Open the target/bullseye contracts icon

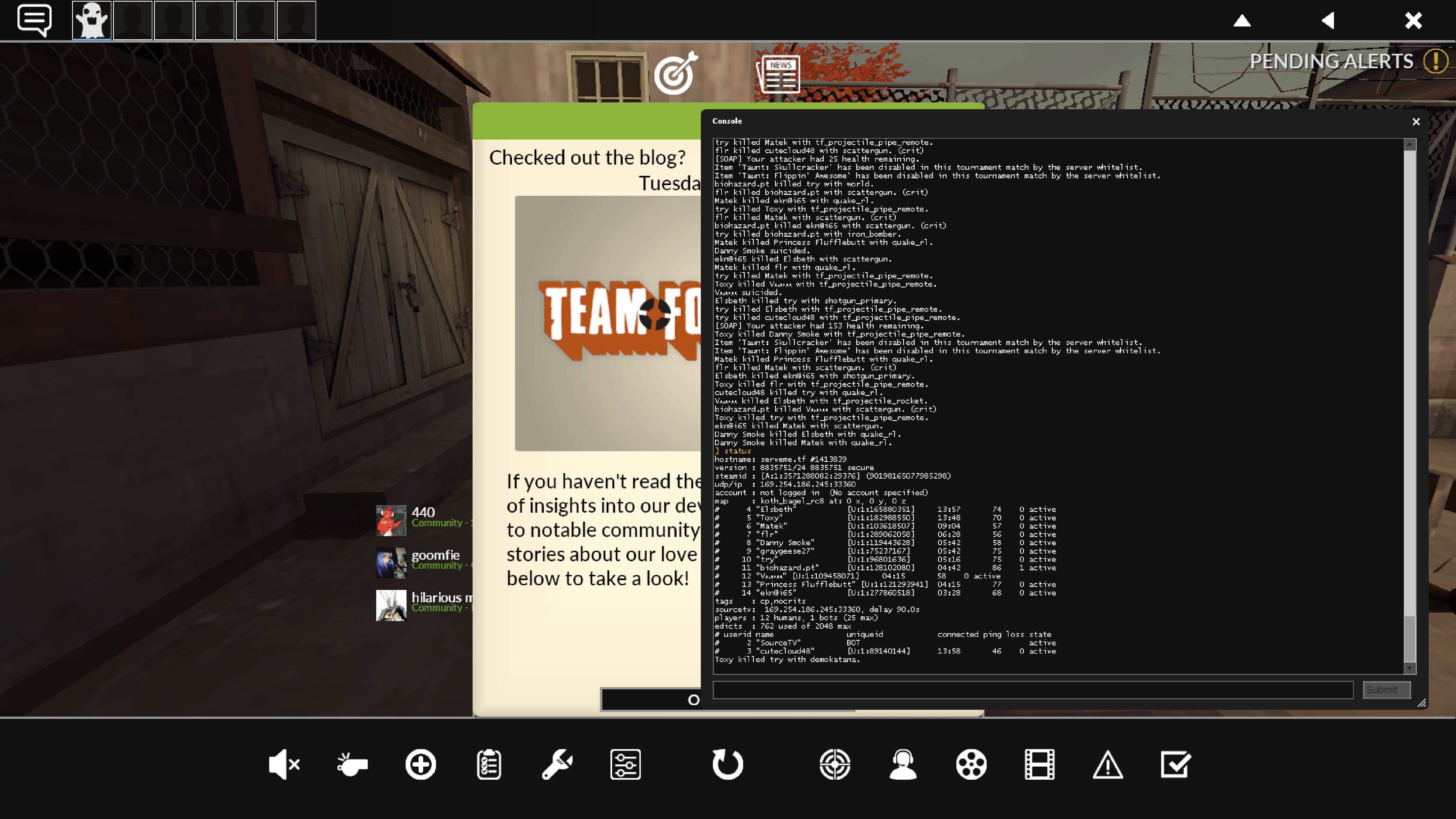[x=676, y=73]
